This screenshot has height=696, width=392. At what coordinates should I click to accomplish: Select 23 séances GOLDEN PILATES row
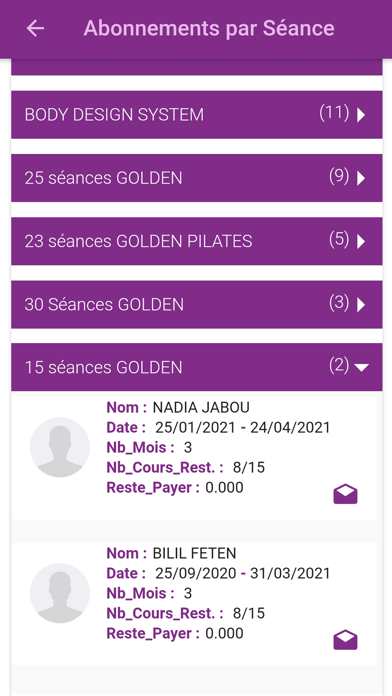197,241
